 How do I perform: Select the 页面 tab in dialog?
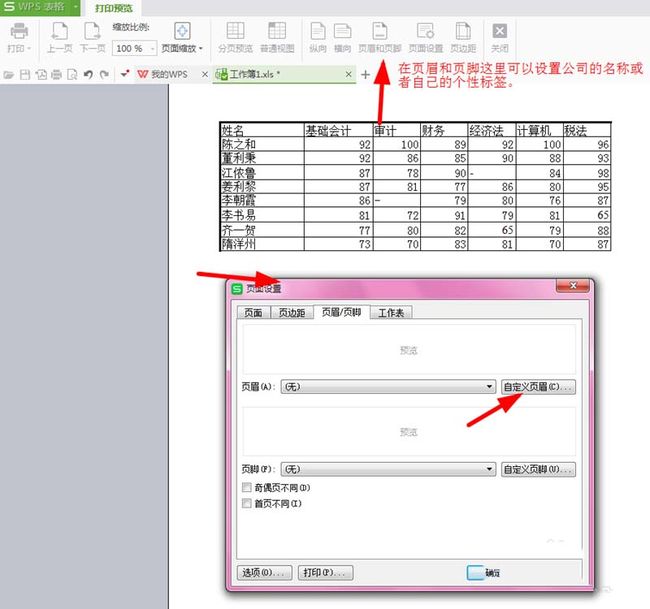253,313
